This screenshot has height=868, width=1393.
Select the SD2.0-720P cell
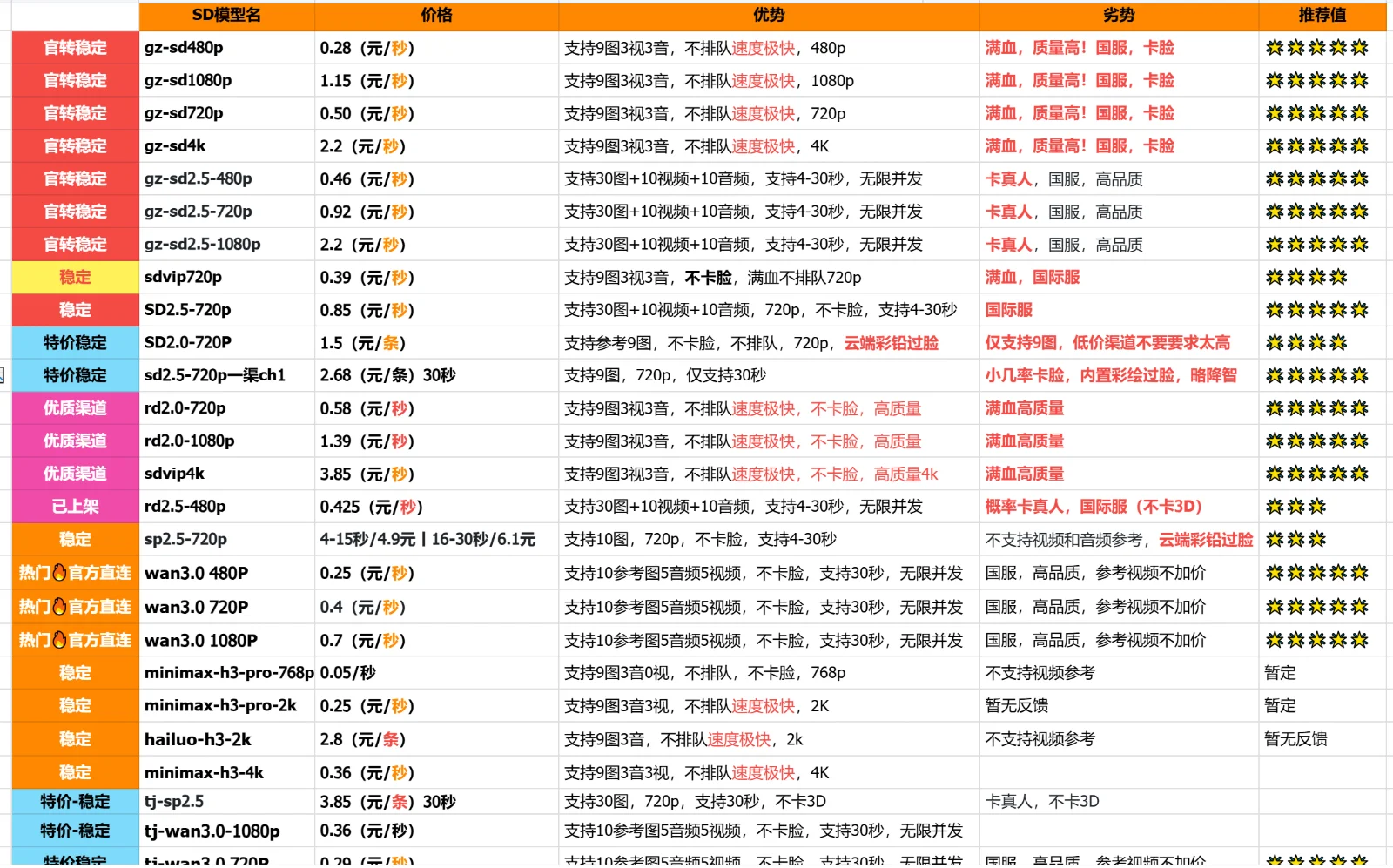point(226,343)
